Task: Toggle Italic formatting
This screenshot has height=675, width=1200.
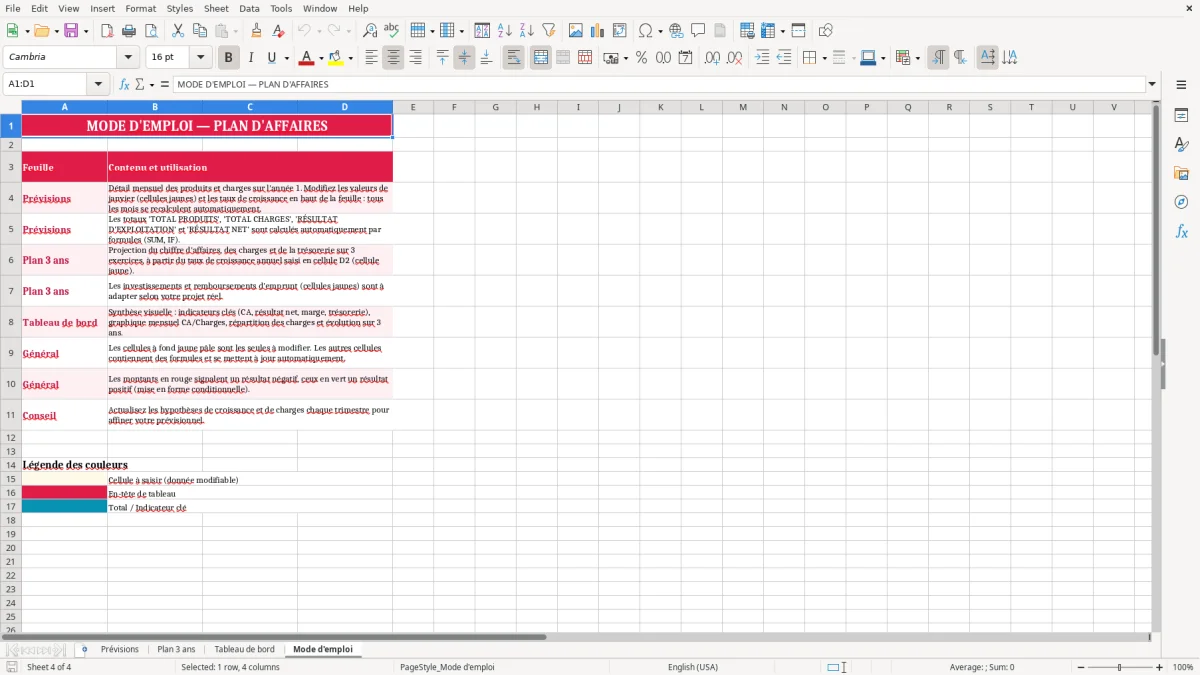Action: pyautogui.click(x=251, y=58)
